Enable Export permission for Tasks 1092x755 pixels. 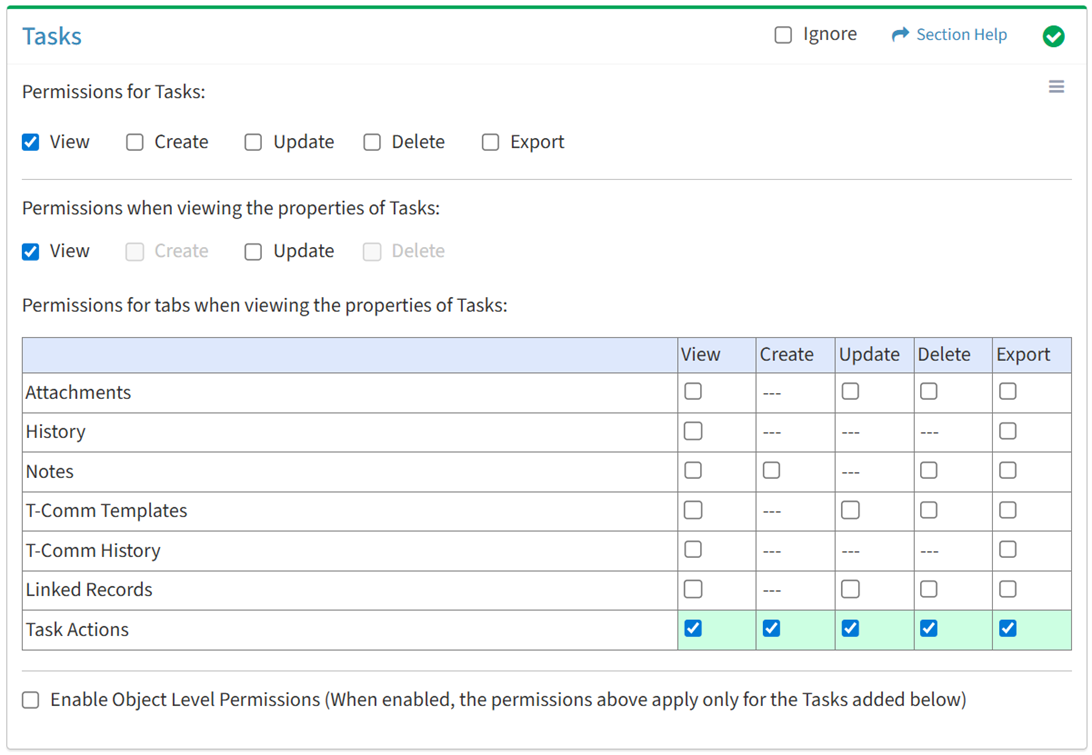490,142
